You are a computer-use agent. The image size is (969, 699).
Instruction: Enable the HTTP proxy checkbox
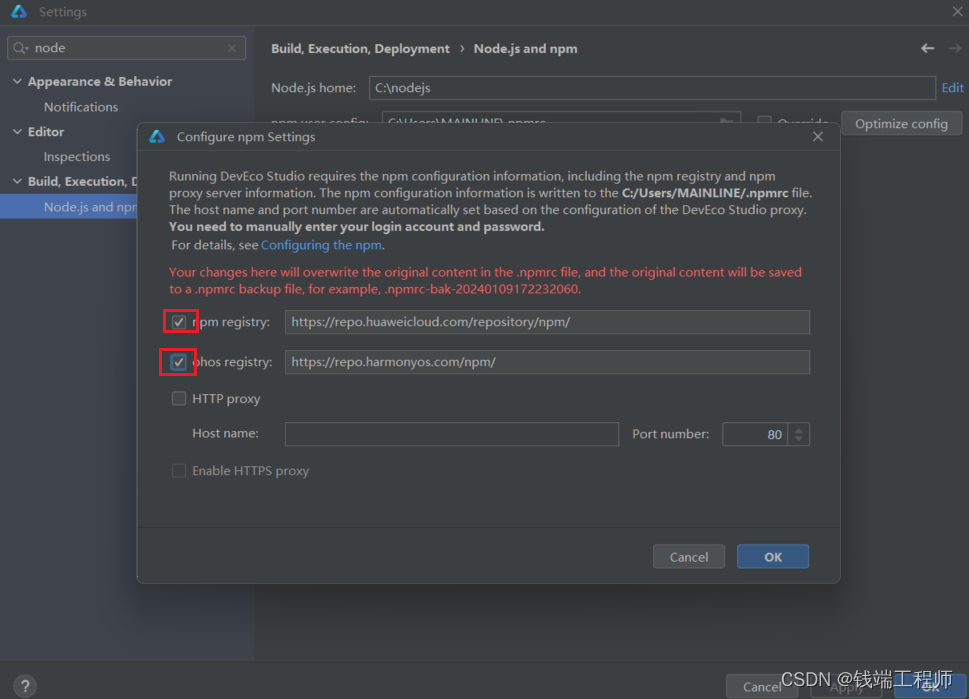pyautogui.click(x=179, y=399)
